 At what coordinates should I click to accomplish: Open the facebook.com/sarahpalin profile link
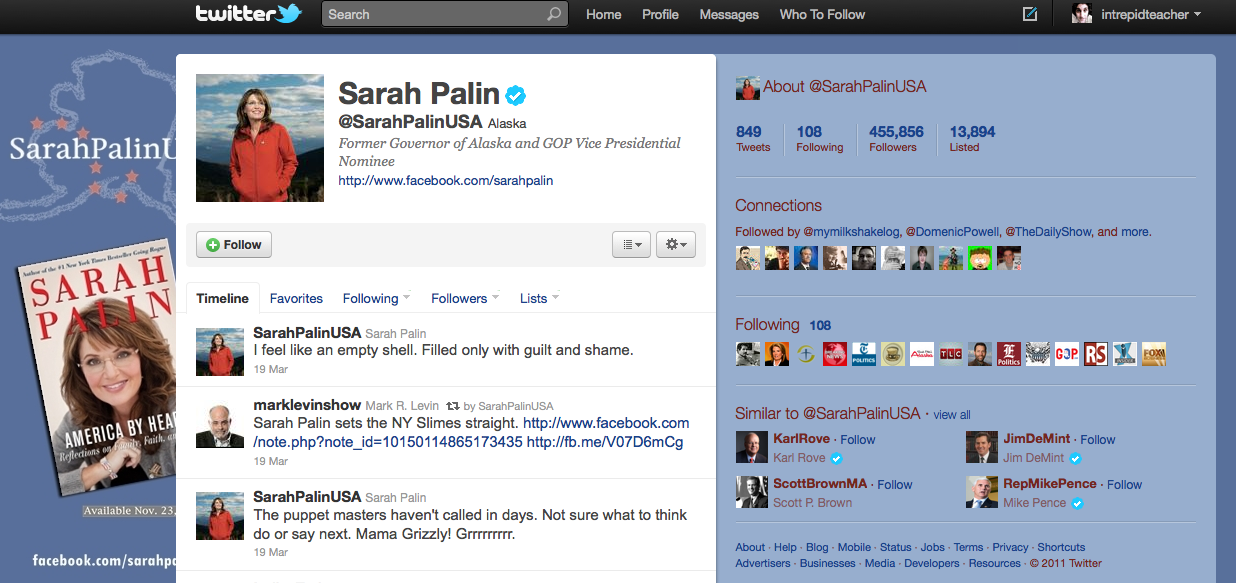coord(446,181)
